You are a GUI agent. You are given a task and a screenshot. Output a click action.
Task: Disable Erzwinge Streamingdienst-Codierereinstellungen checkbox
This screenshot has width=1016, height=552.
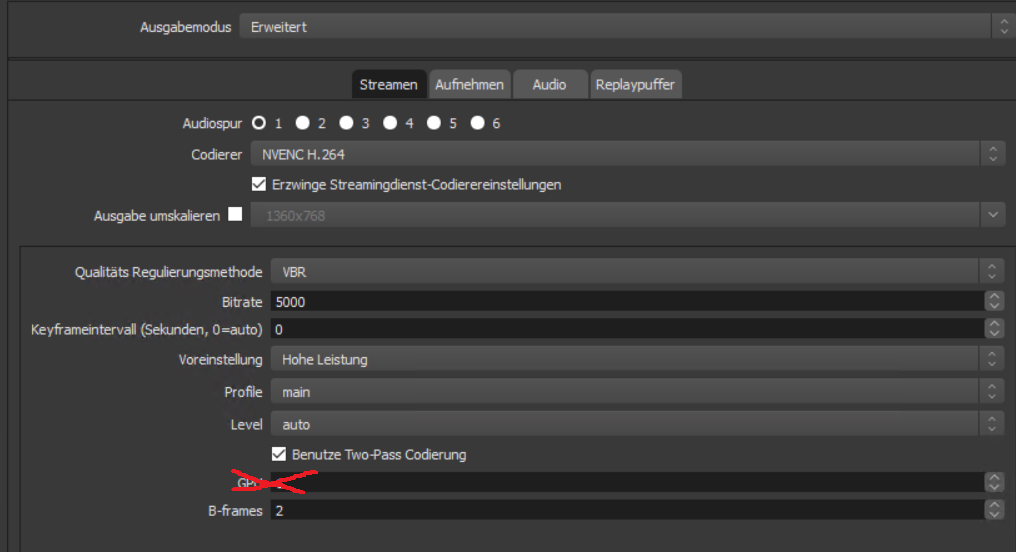click(259, 184)
